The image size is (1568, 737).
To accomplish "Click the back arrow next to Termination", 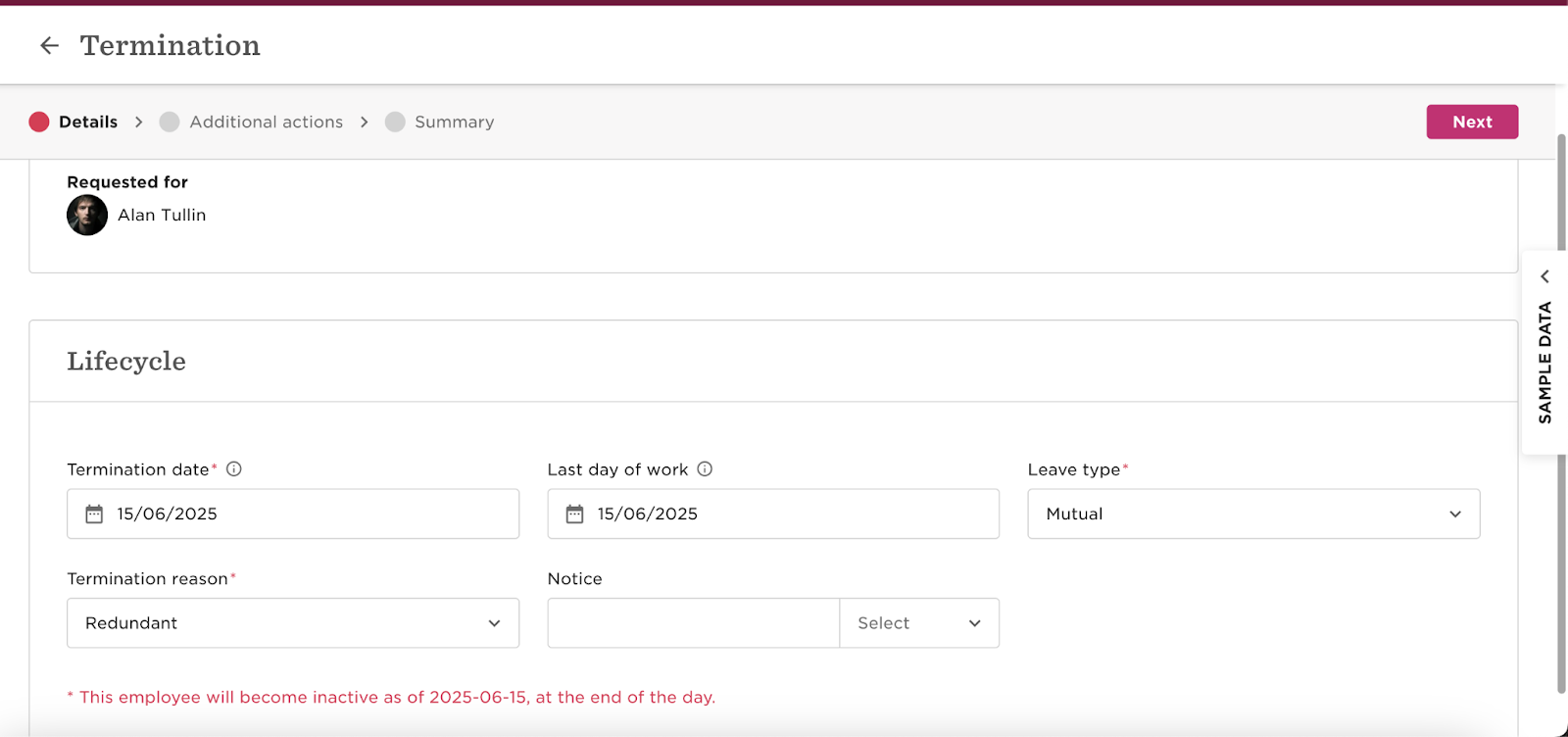I will (49, 45).
